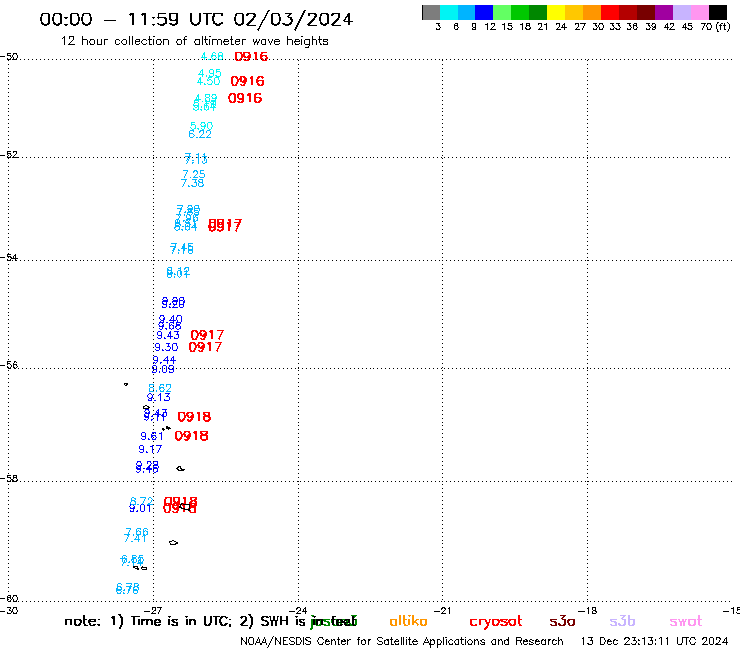Click the '0918' time label beside 9.61

pos(192,436)
